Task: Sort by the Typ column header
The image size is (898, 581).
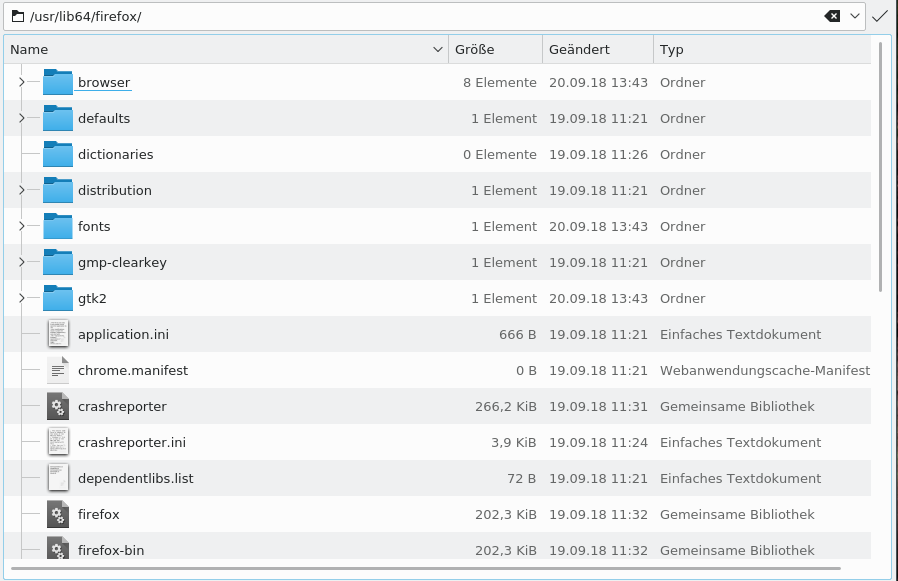Action: (x=762, y=49)
